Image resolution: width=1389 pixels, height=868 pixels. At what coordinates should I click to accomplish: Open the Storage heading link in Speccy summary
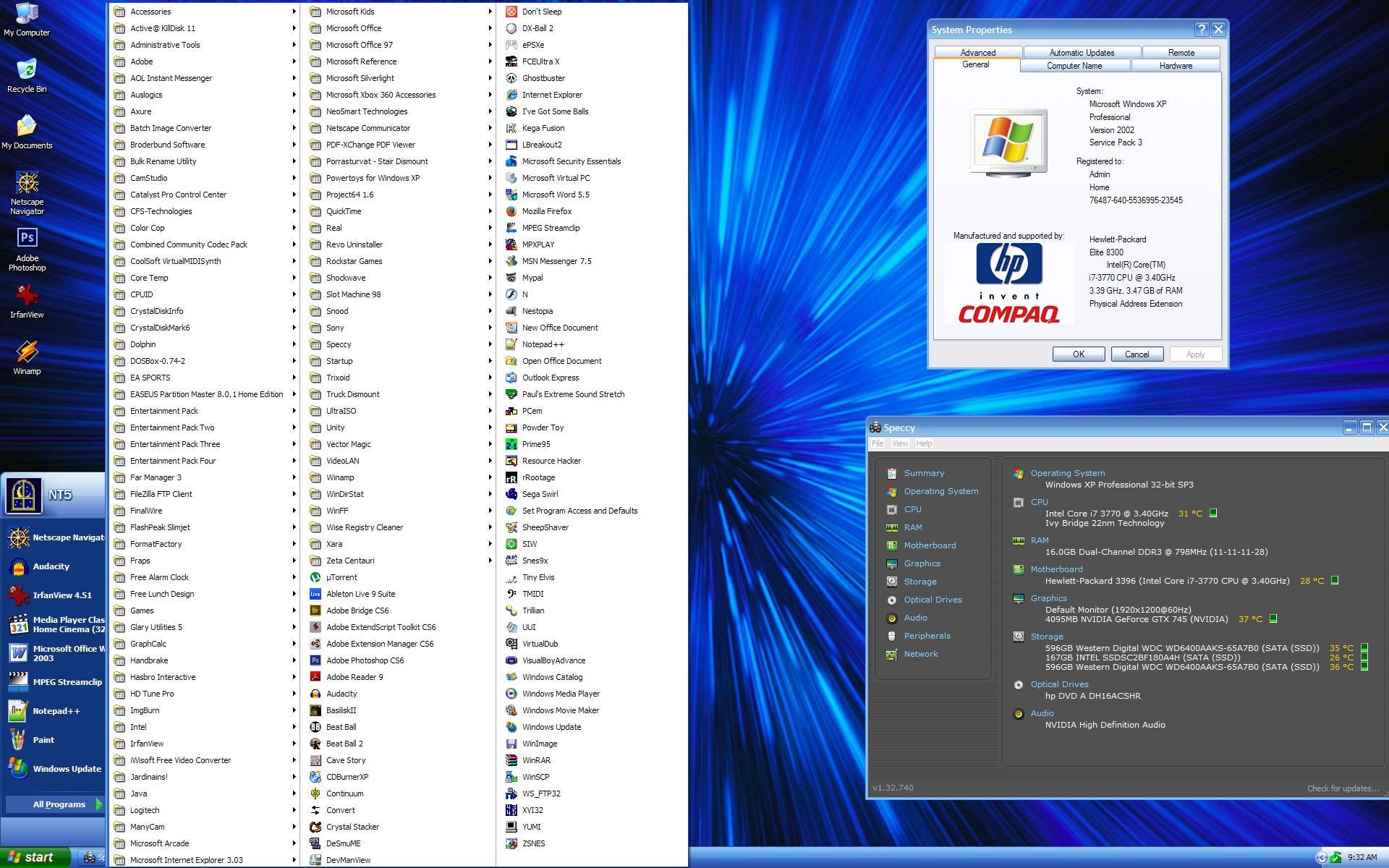tap(1047, 637)
